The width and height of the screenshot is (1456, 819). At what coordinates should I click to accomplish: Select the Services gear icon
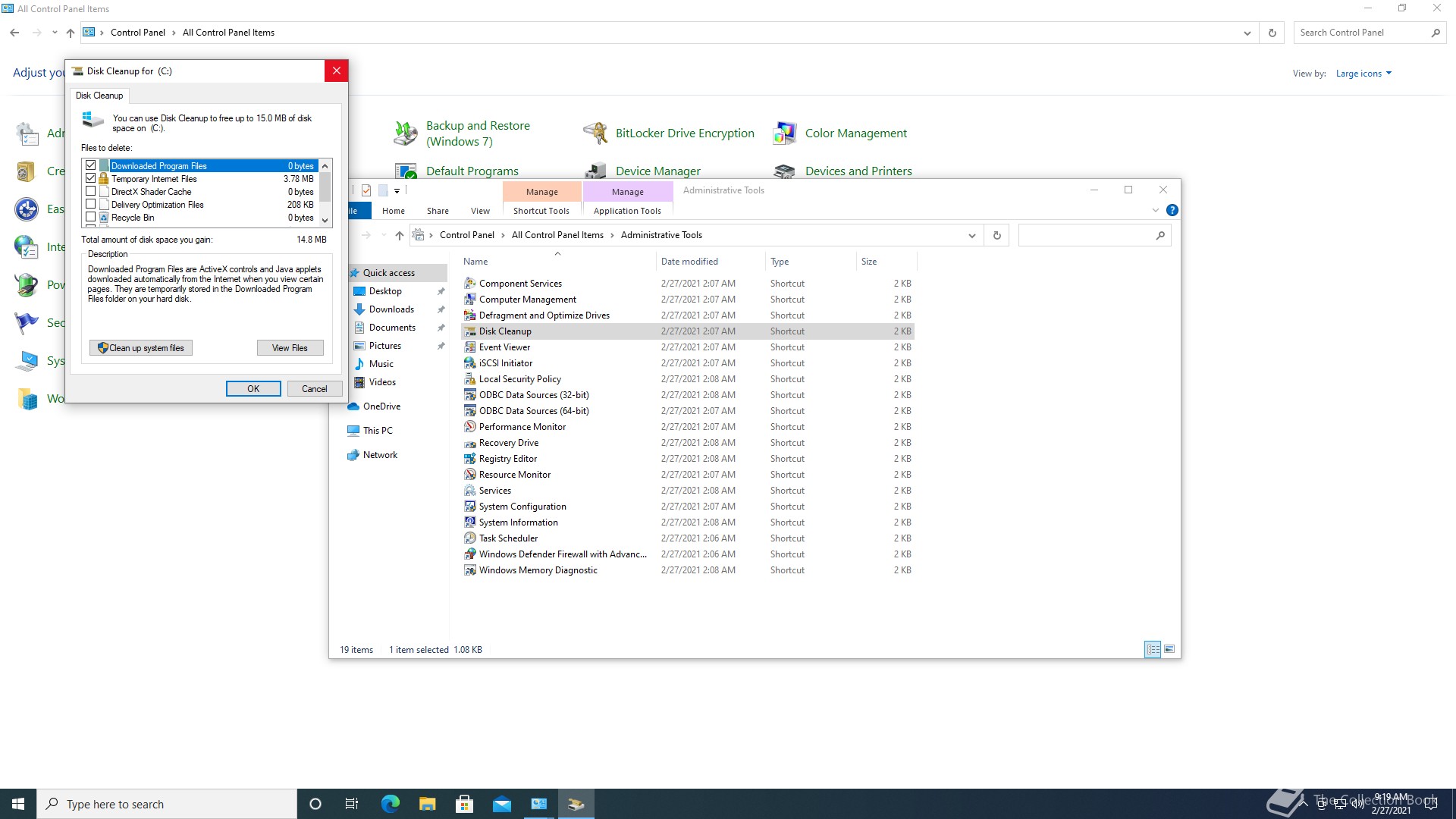[470, 490]
